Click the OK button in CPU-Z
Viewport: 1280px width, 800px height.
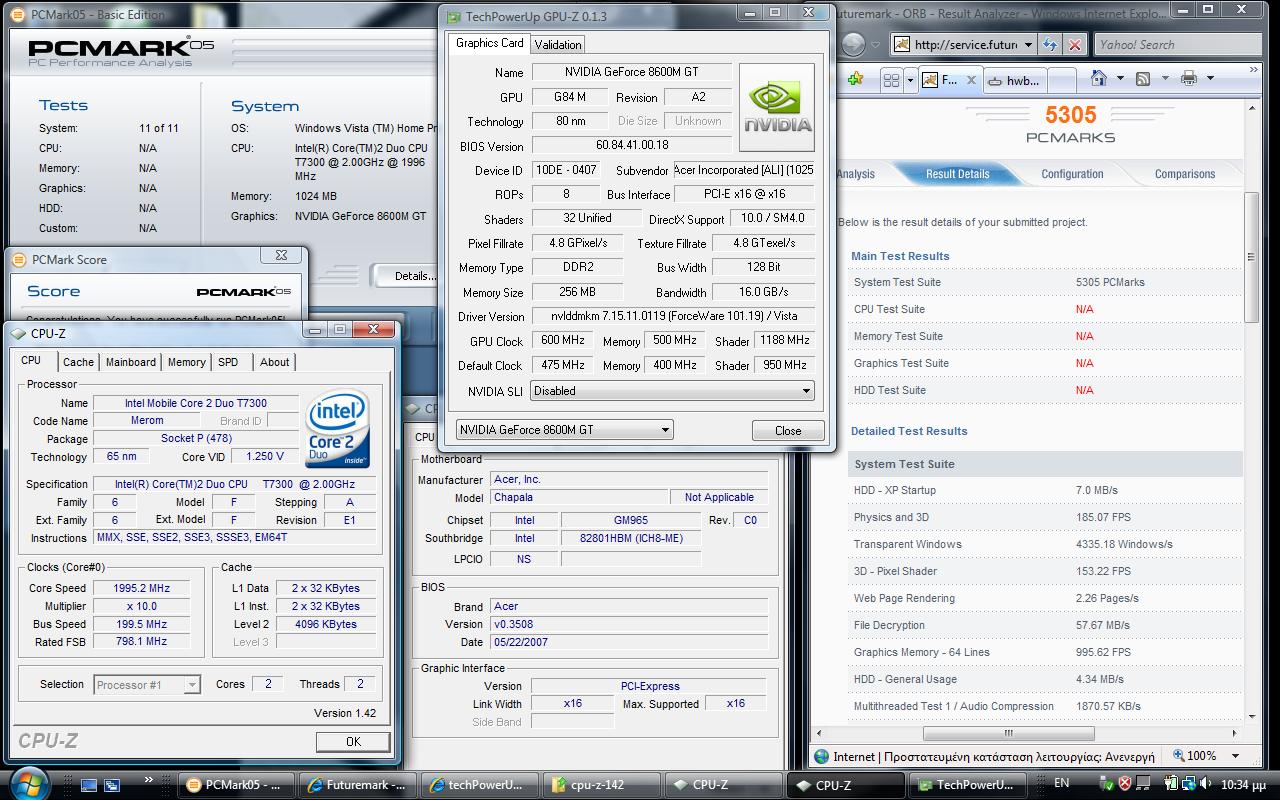point(353,742)
